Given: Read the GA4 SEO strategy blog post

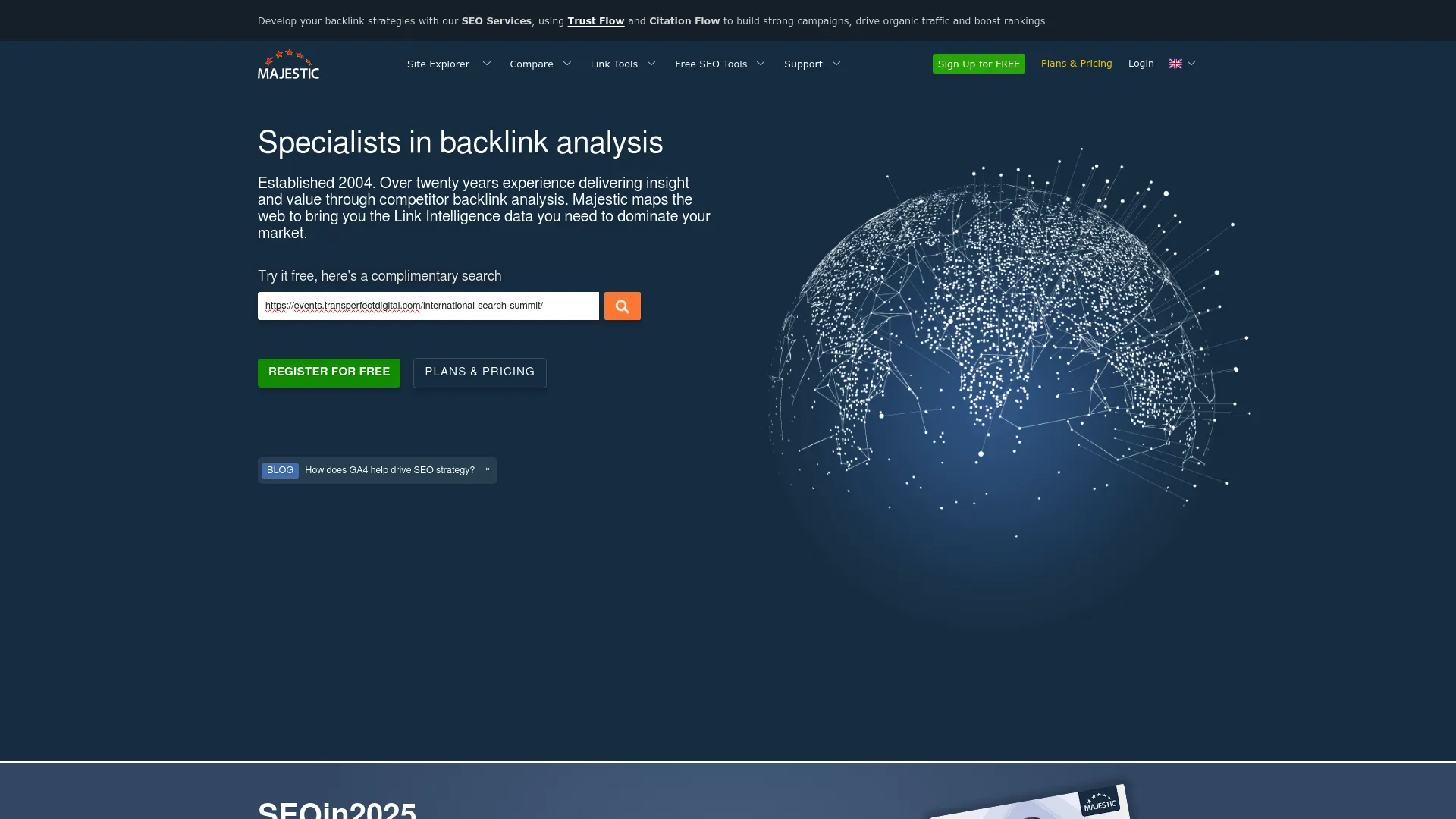Looking at the screenshot, I should click(x=389, y=470).
